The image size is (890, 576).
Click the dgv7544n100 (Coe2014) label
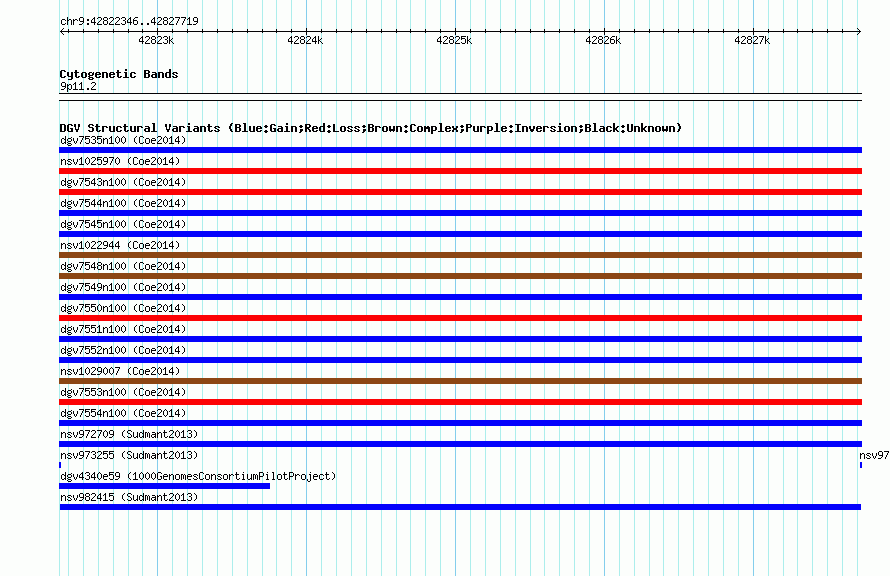123,203
